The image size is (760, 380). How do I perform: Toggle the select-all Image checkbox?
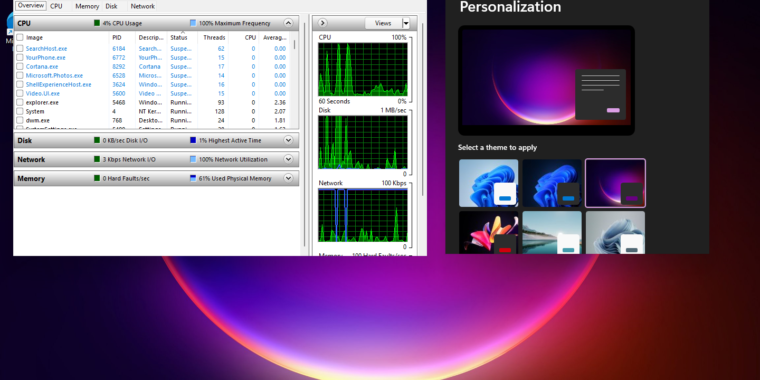pyautogui.click(x=20, y=37)
